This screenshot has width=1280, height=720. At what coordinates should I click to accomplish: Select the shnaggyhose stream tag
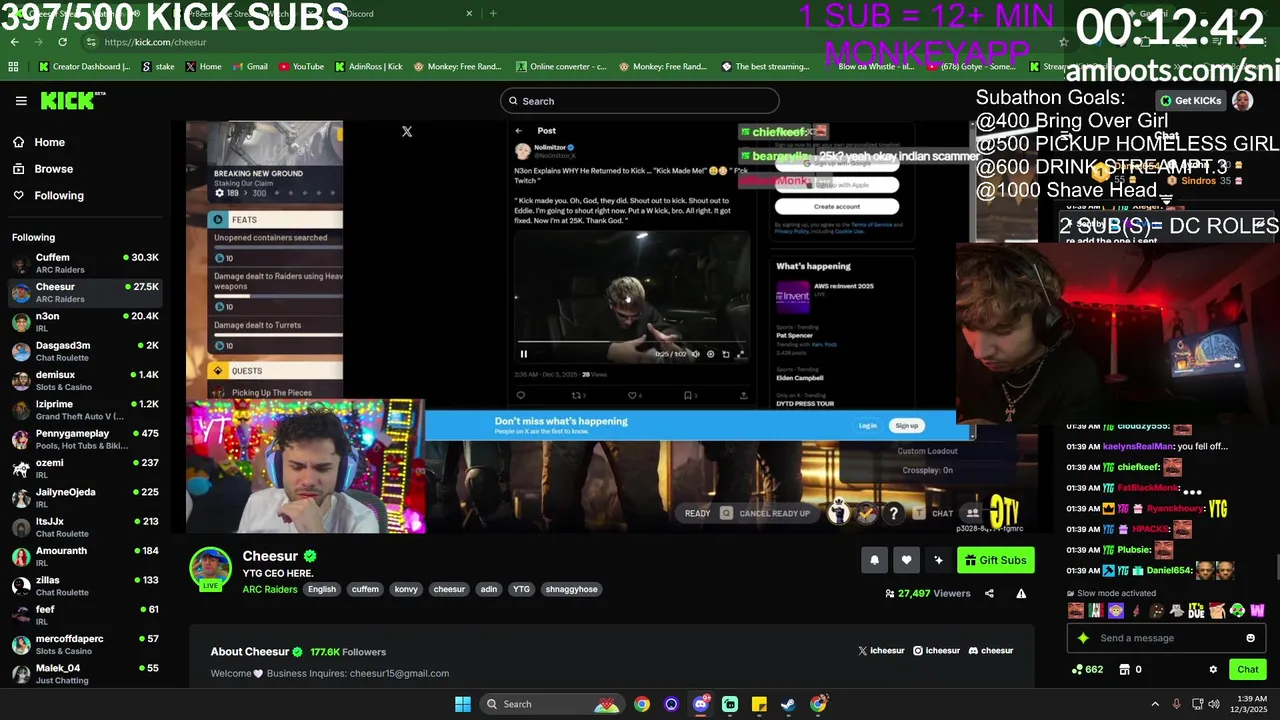pyautogui.click(x=571, y=589)
